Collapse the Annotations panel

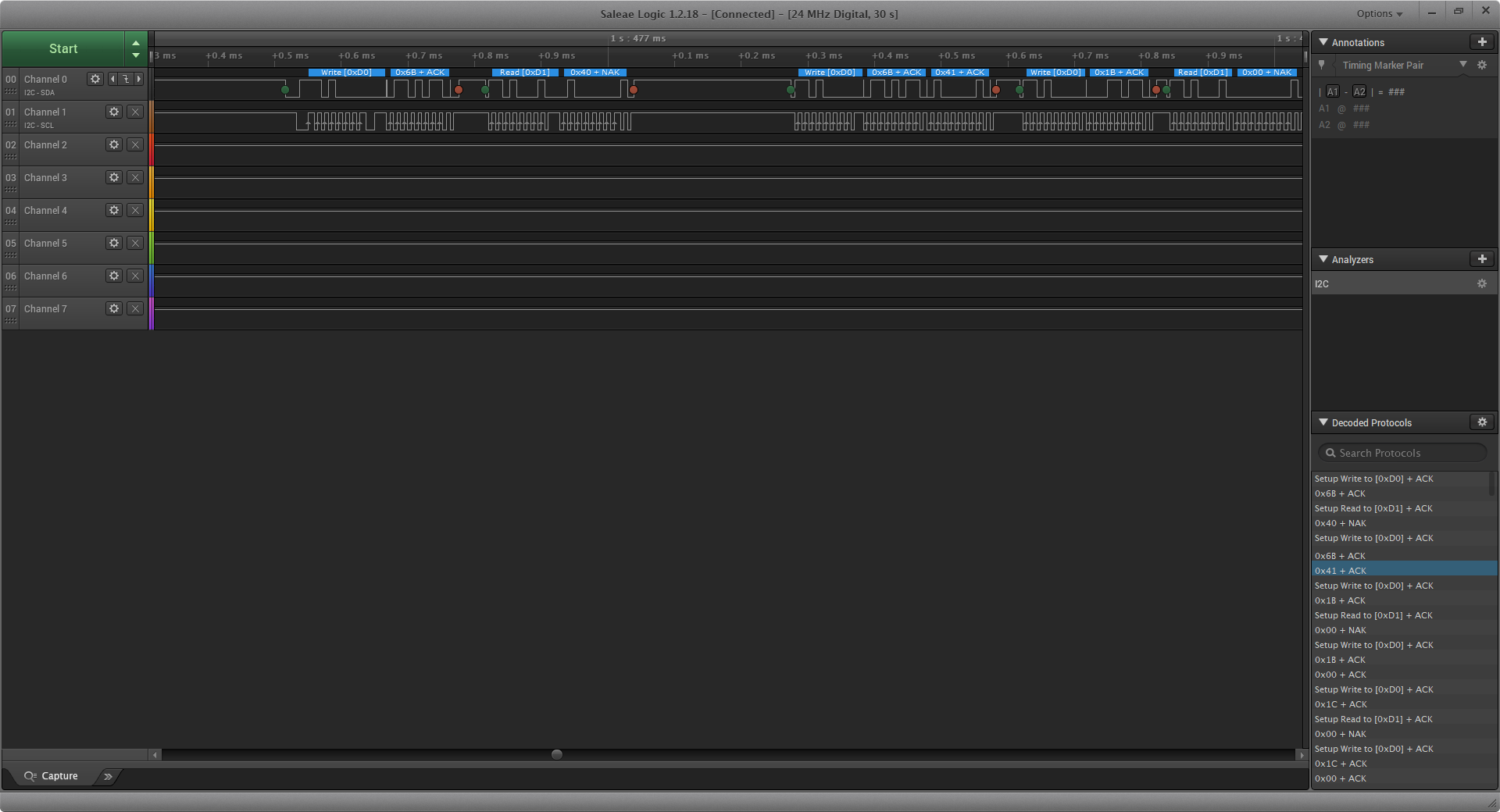point(1323,42)
